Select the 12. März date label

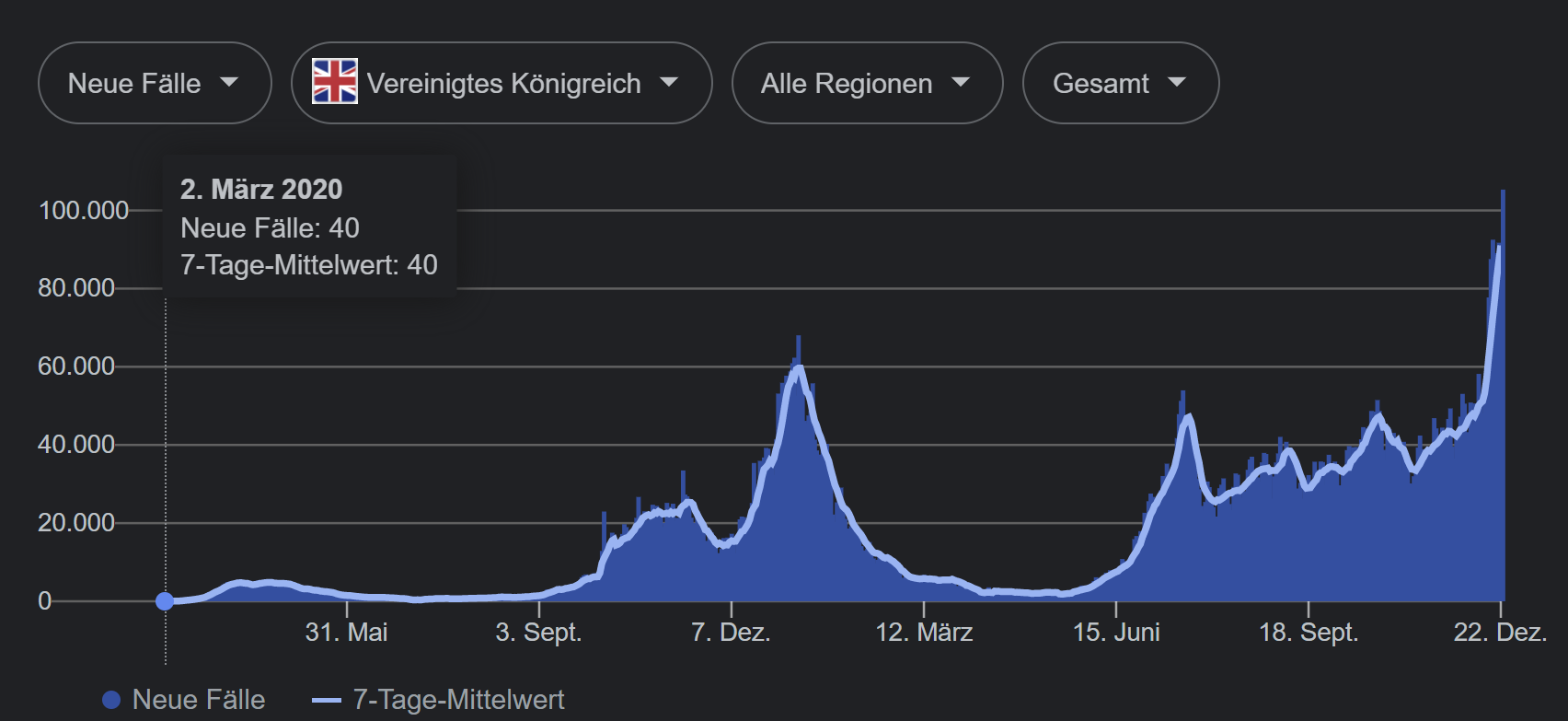[924, 633]
